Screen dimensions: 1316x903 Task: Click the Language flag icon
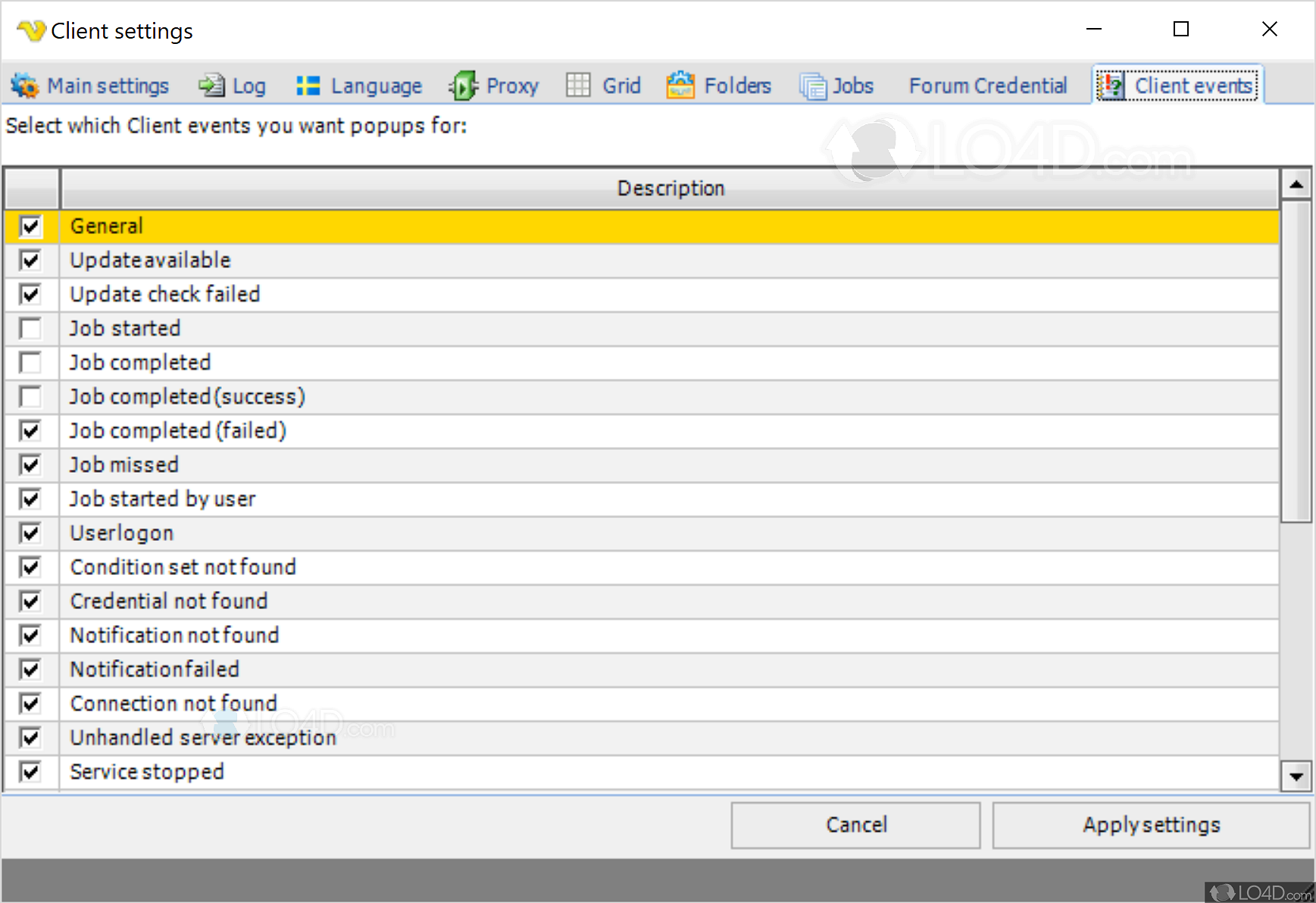[308, 86]
